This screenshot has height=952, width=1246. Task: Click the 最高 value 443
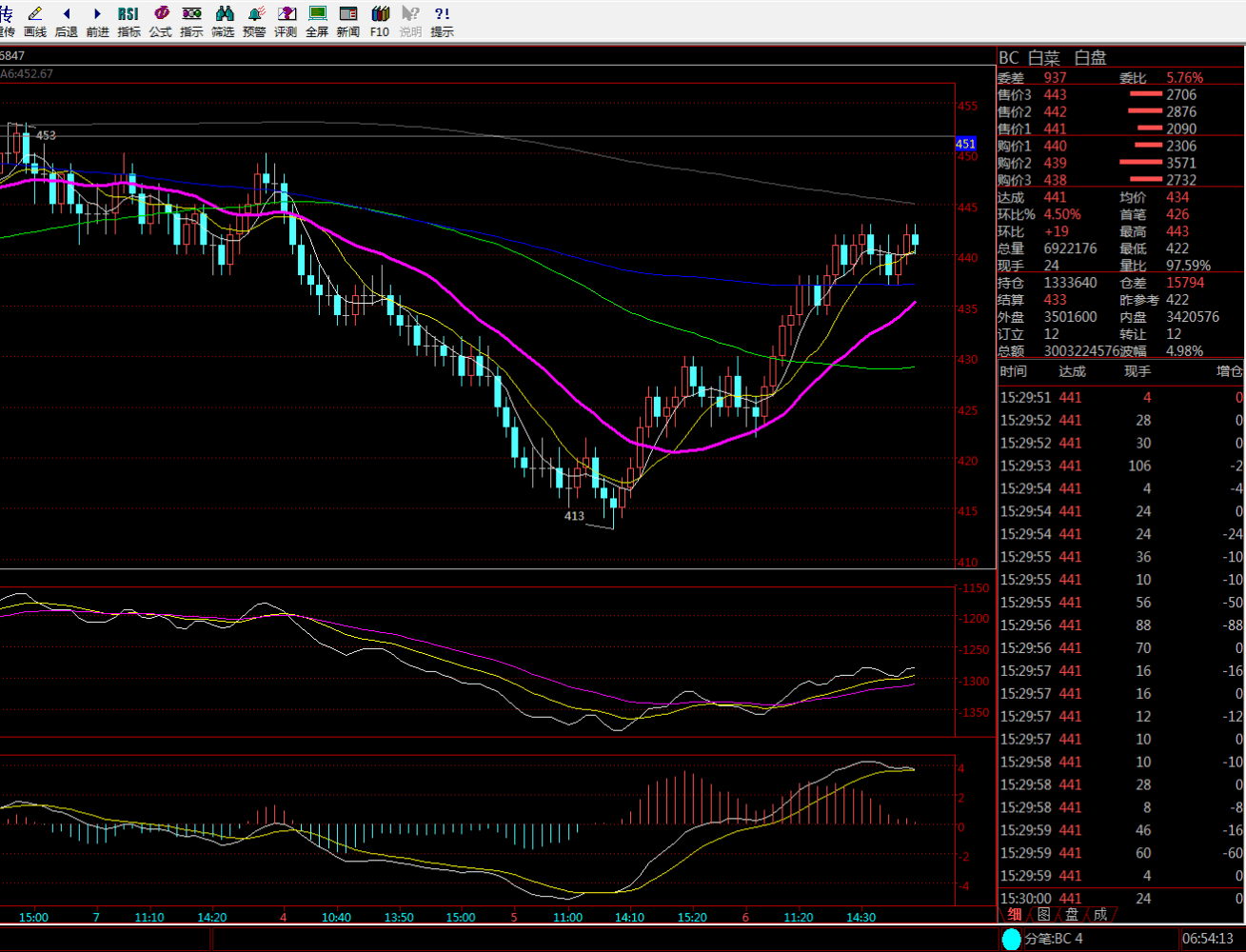click(1177, 231)
